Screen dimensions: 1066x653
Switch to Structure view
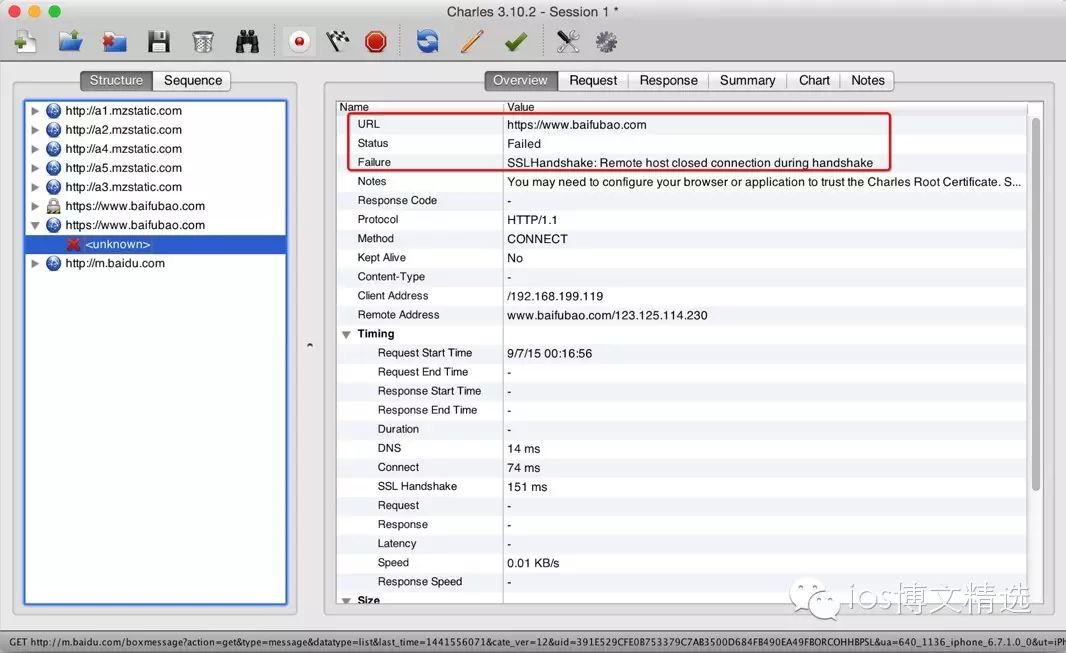coord(116,80)
